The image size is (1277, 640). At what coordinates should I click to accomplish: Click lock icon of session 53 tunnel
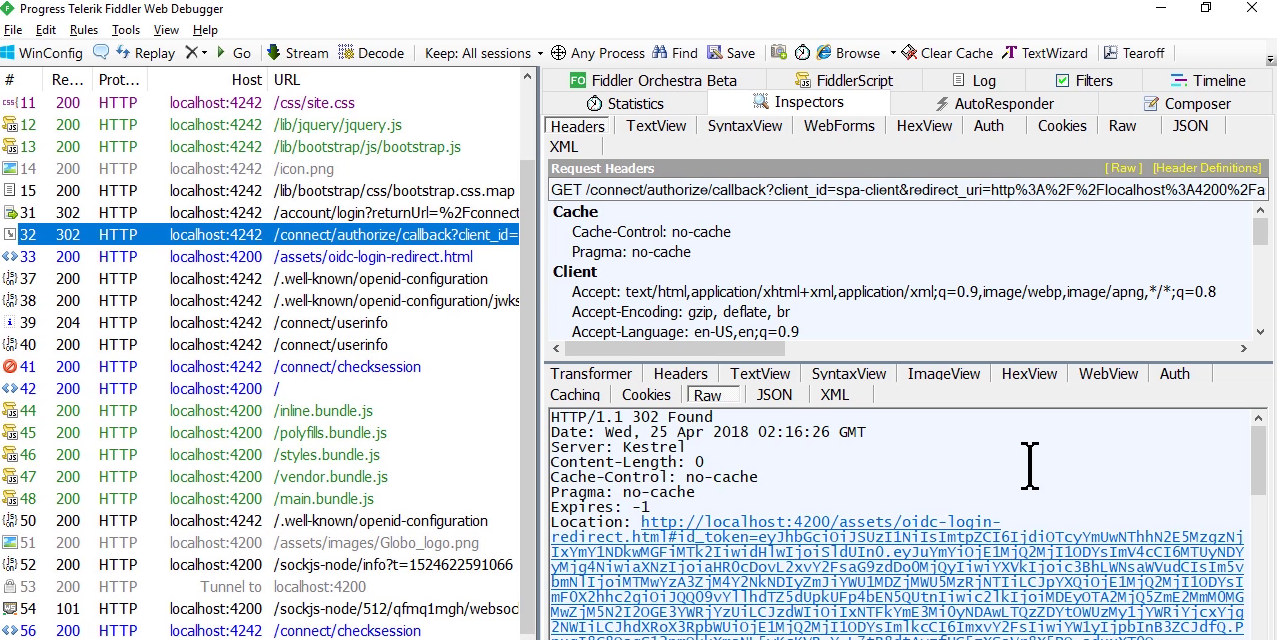point(10,586)
